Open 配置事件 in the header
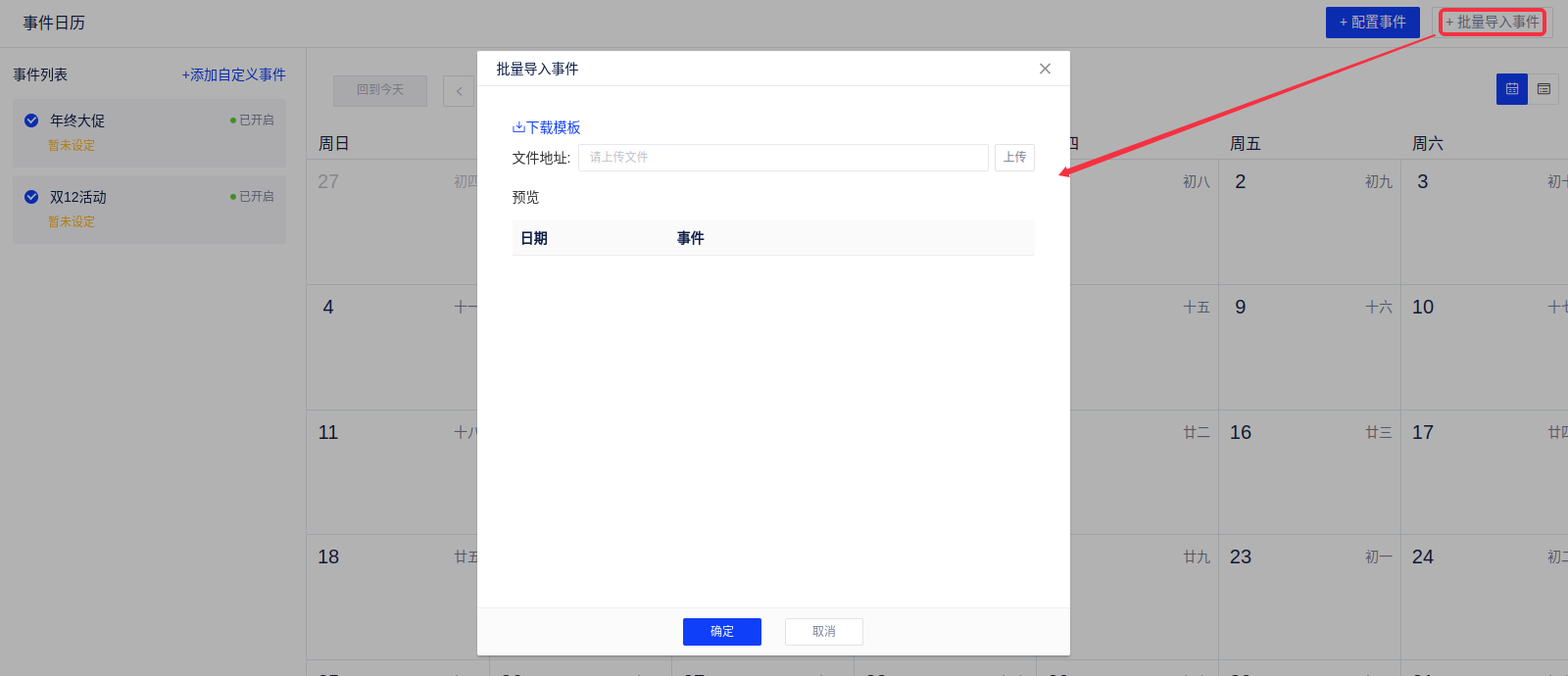 (1372, 23)
